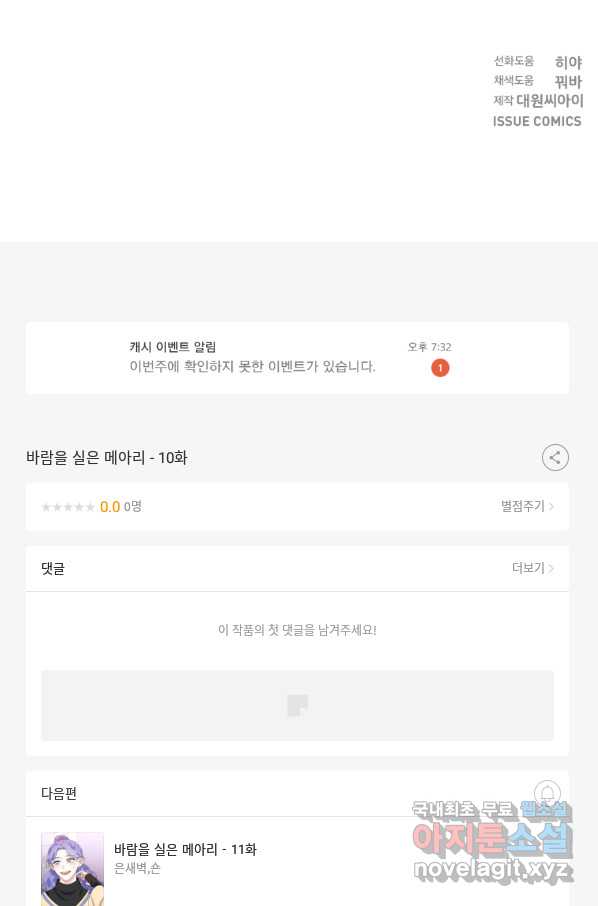Image resolution: width=598 pixels, height=906 pixels.
Task: Click the ISSUE COMICS credit text
Action: [537, 121]
